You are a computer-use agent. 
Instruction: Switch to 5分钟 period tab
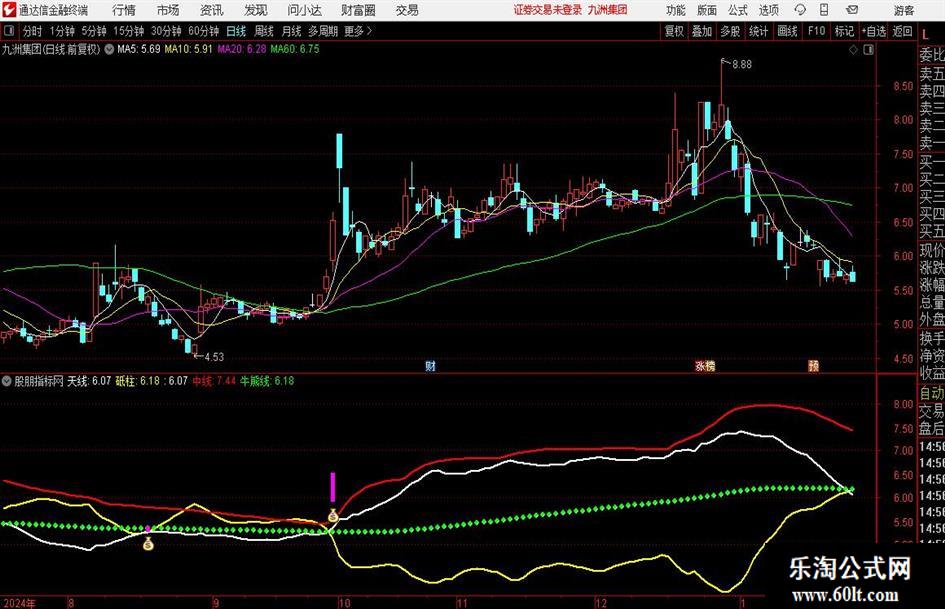tap(93, 31)
